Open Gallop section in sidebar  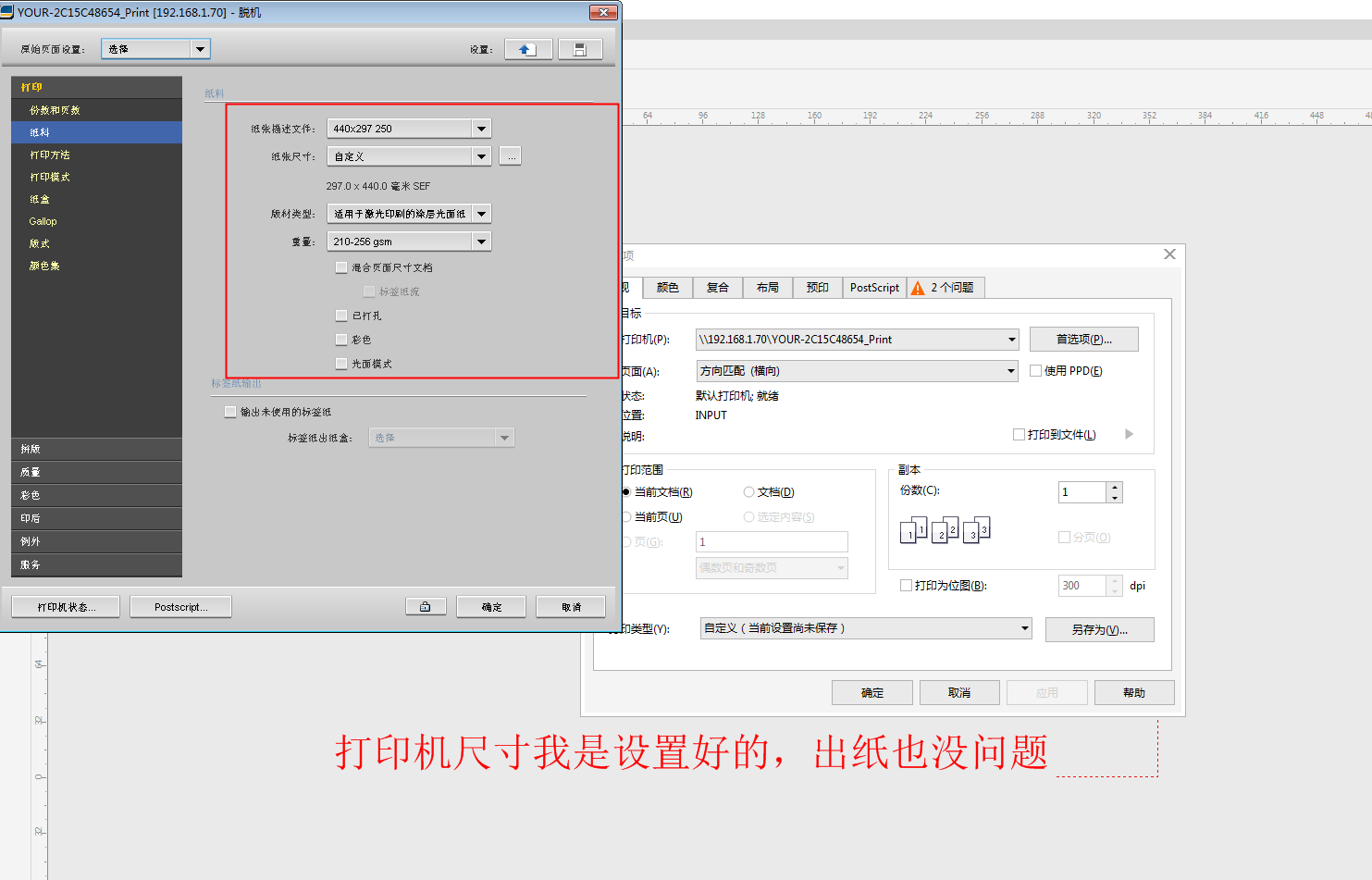pyautogui.click(x=96, y=221)
